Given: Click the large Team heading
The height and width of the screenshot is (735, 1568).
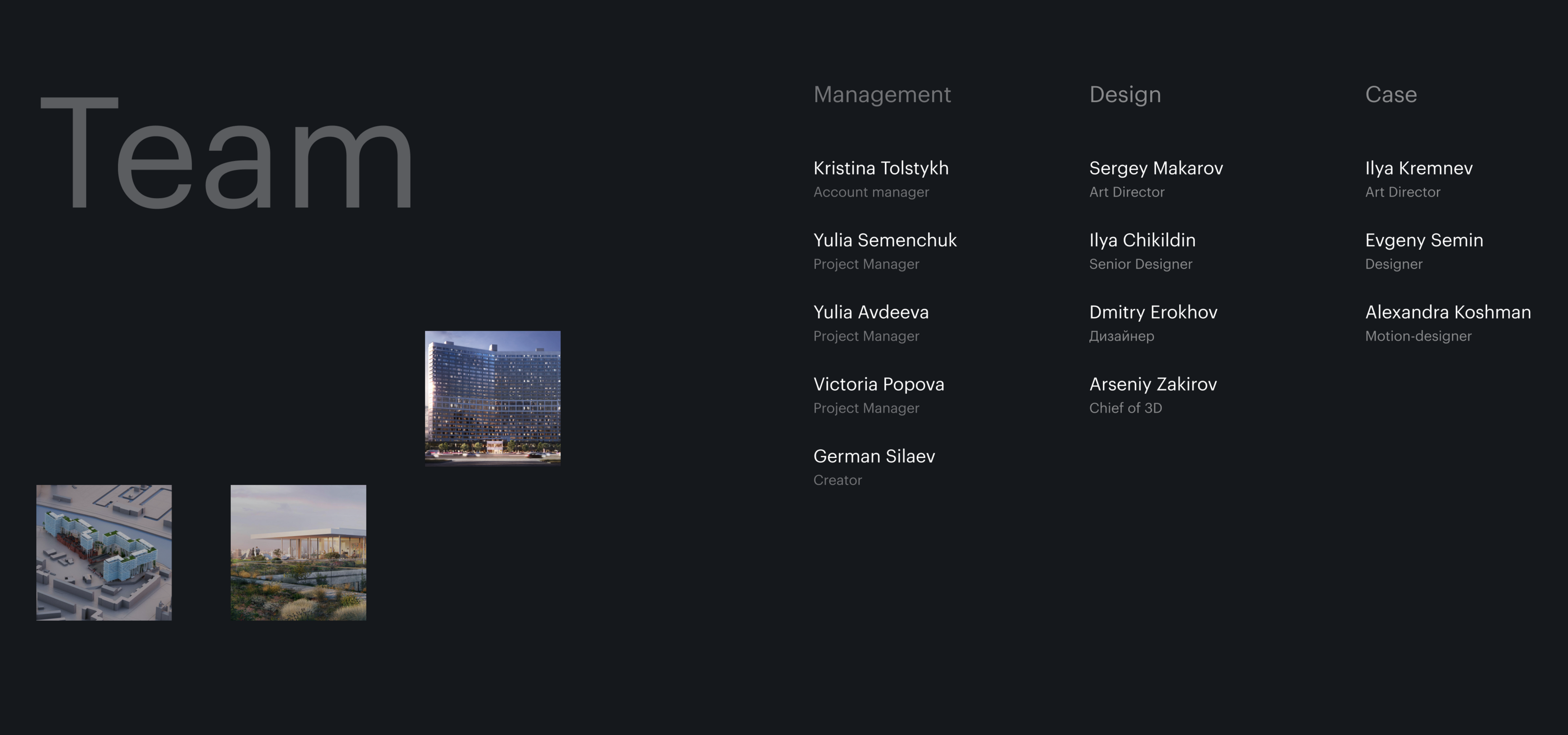Looking at the screenshot, I should pyautogui.click(x=227, y=153).
